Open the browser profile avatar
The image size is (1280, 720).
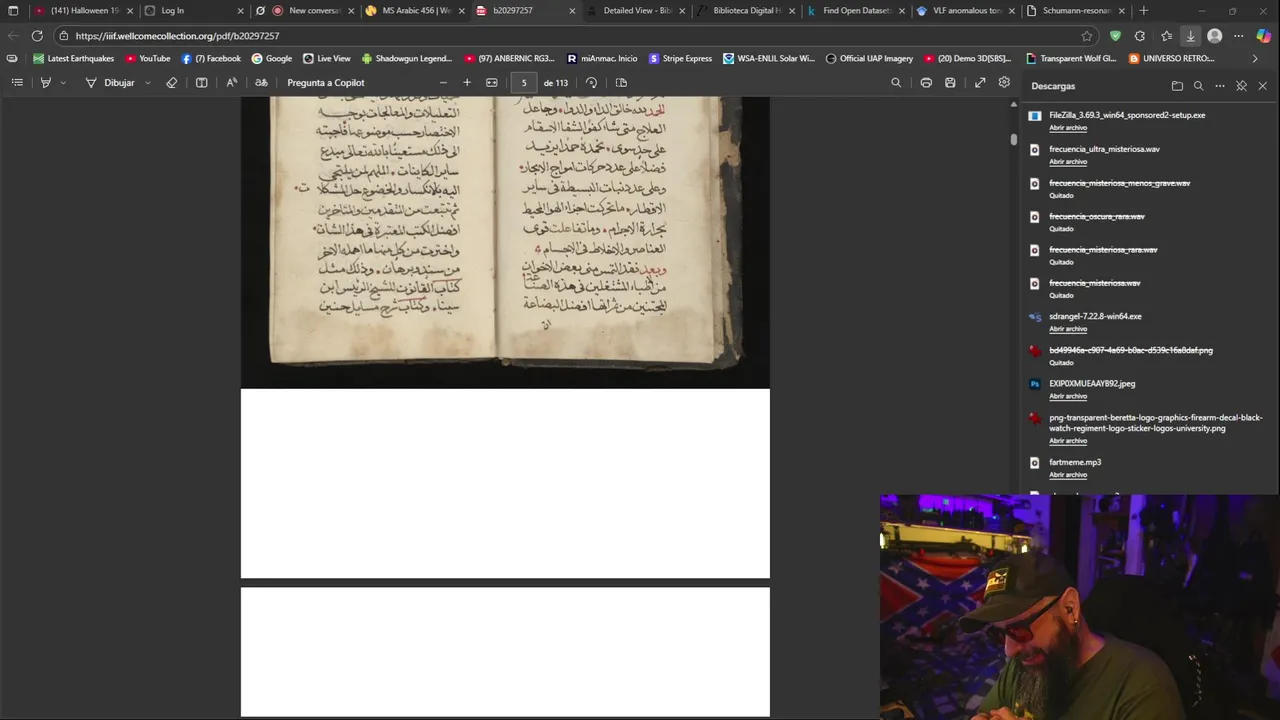(1215, 36)
